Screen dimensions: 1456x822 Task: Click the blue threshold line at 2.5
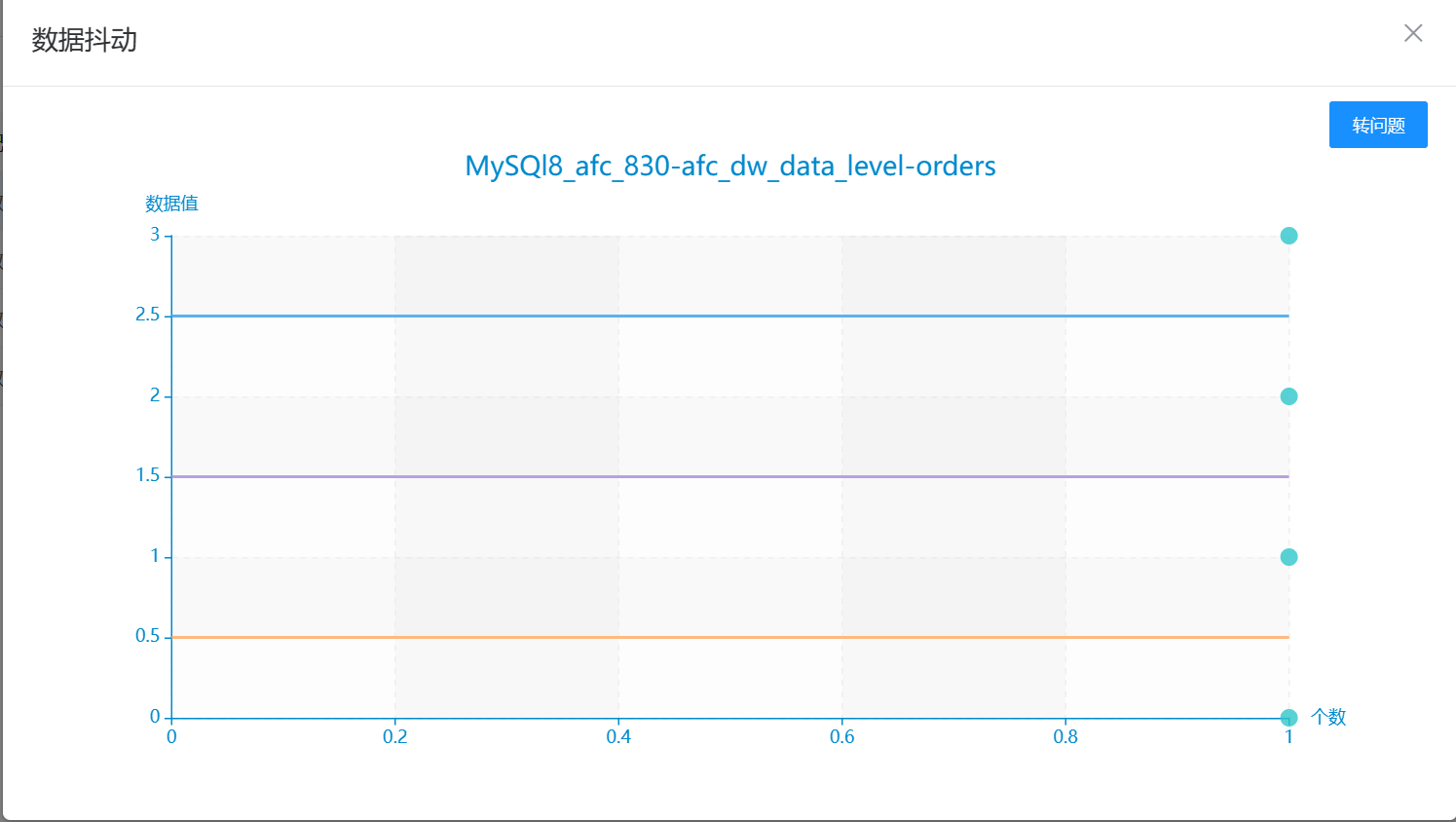pyautogui.click(x=730, y=316)
